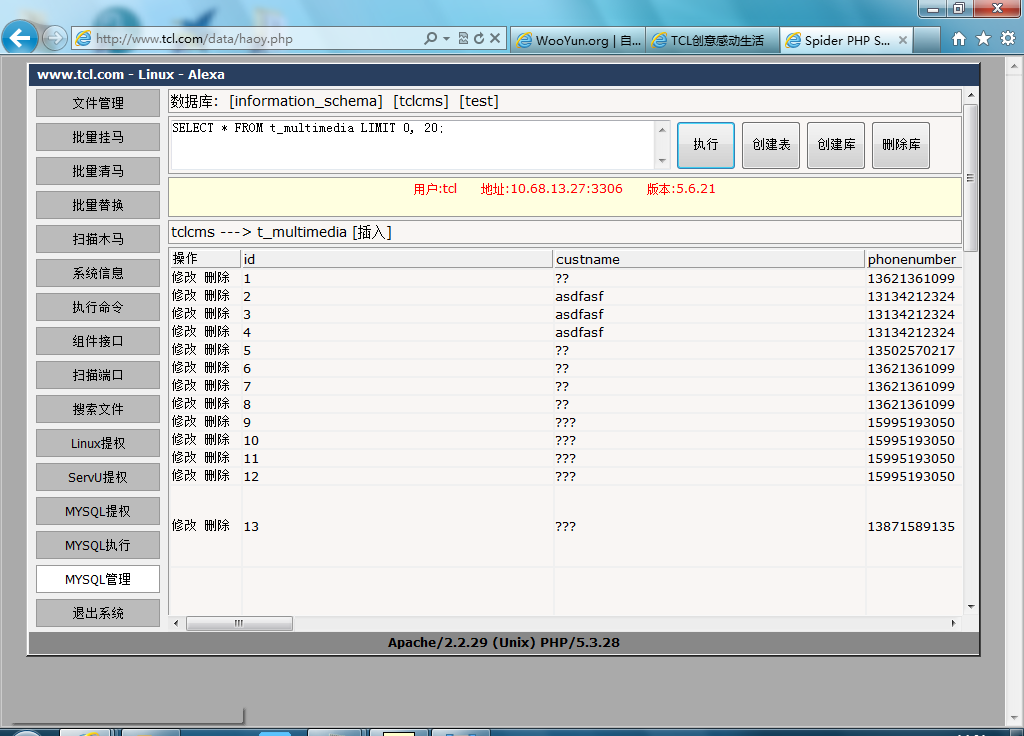Open browser Tools gear icon
Screen dimensions: 1024x736
[1008, 39]
